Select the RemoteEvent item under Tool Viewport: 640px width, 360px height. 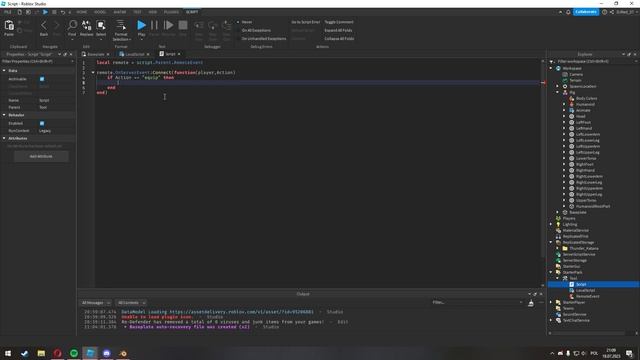point(588,296)
